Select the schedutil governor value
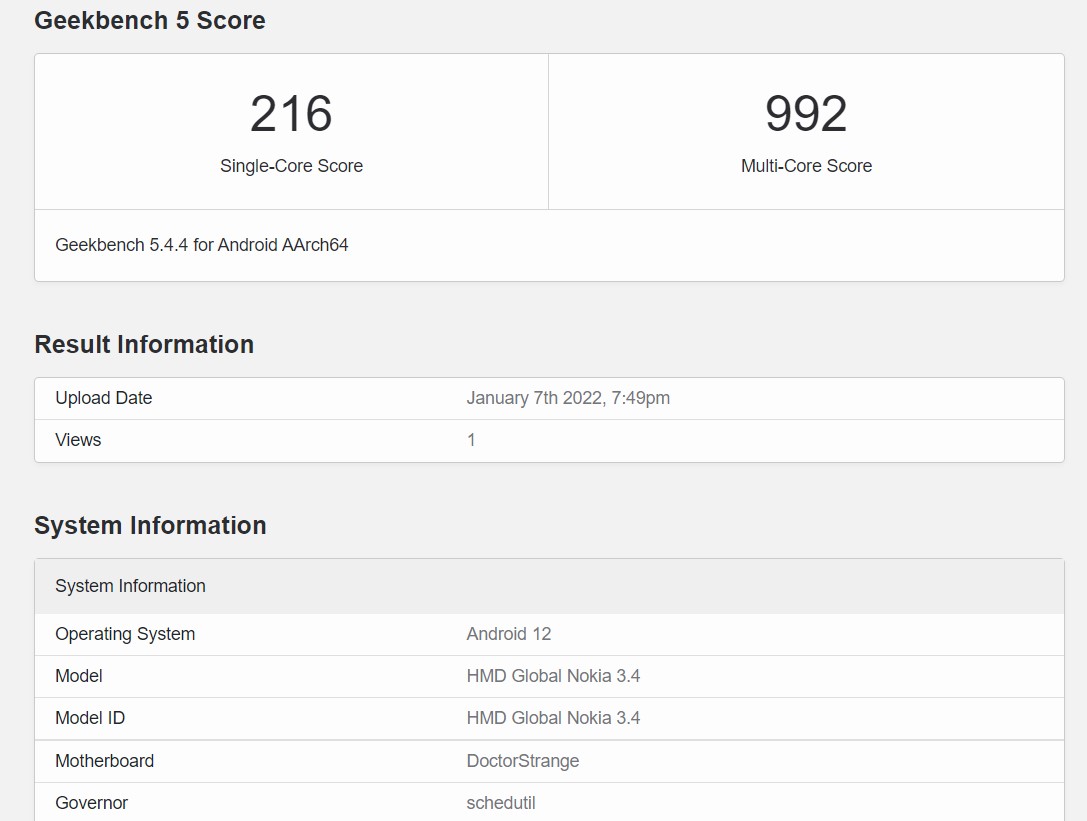1087x821 pixels. (501, 803)
